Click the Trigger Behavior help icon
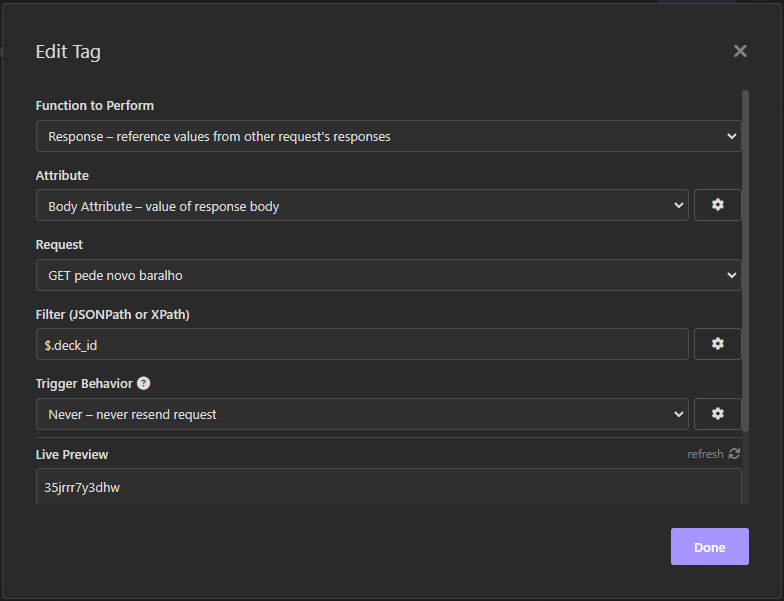This screenshot has width=784, height=601. 144,384
